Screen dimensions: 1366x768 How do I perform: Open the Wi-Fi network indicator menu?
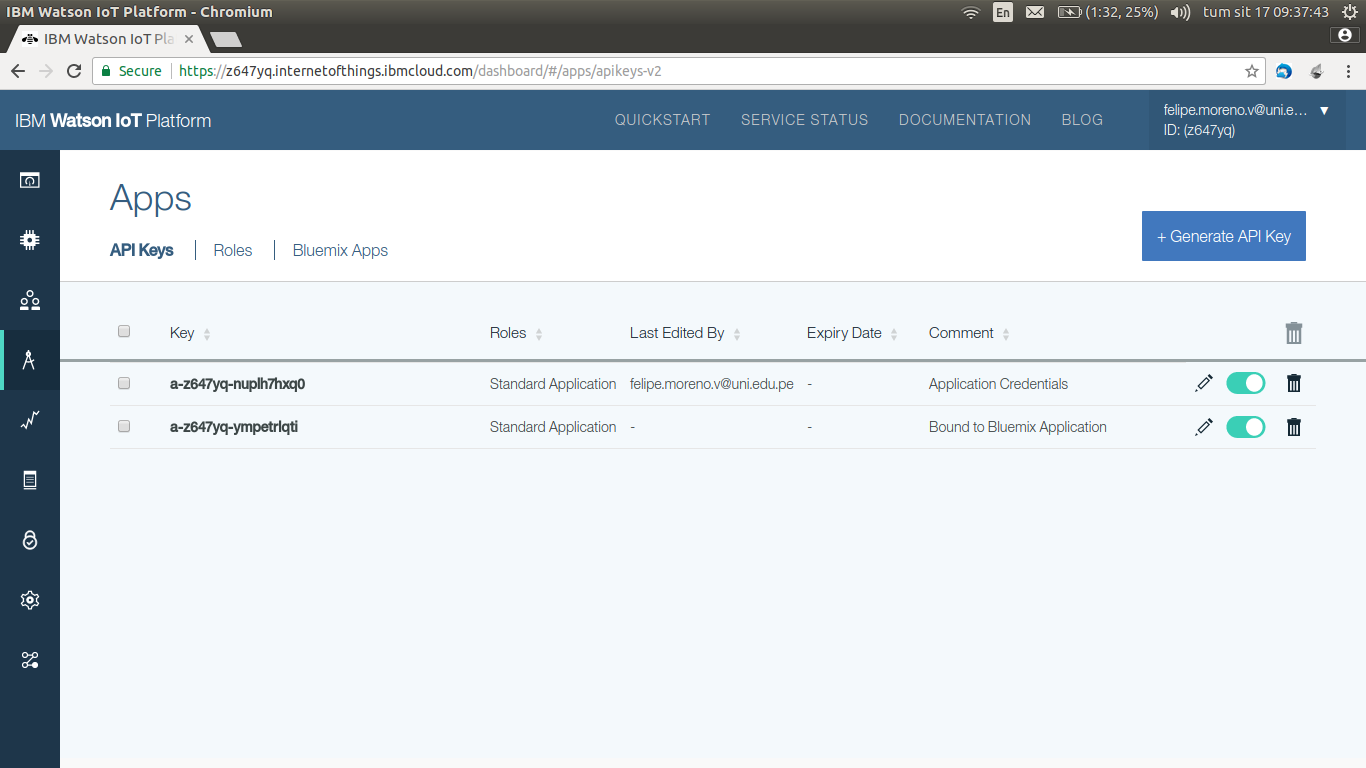pos(970,12)
